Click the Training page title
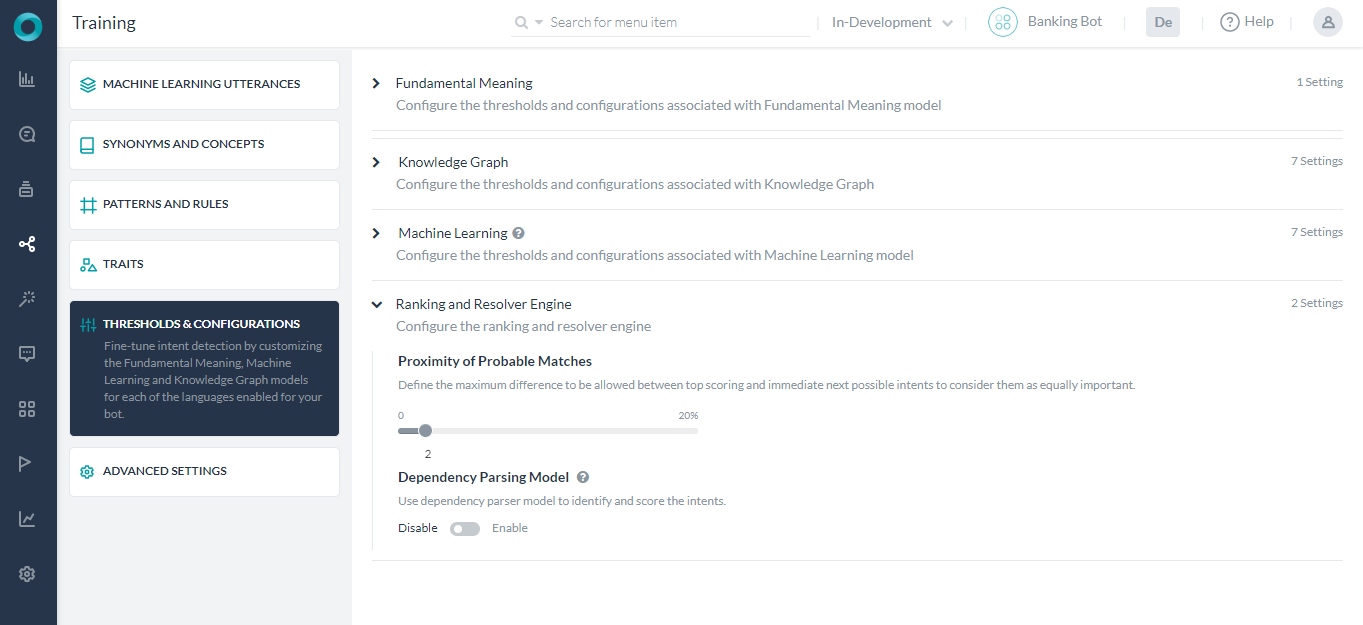The height and width of the screenshot is (625, 1363). 104,22
